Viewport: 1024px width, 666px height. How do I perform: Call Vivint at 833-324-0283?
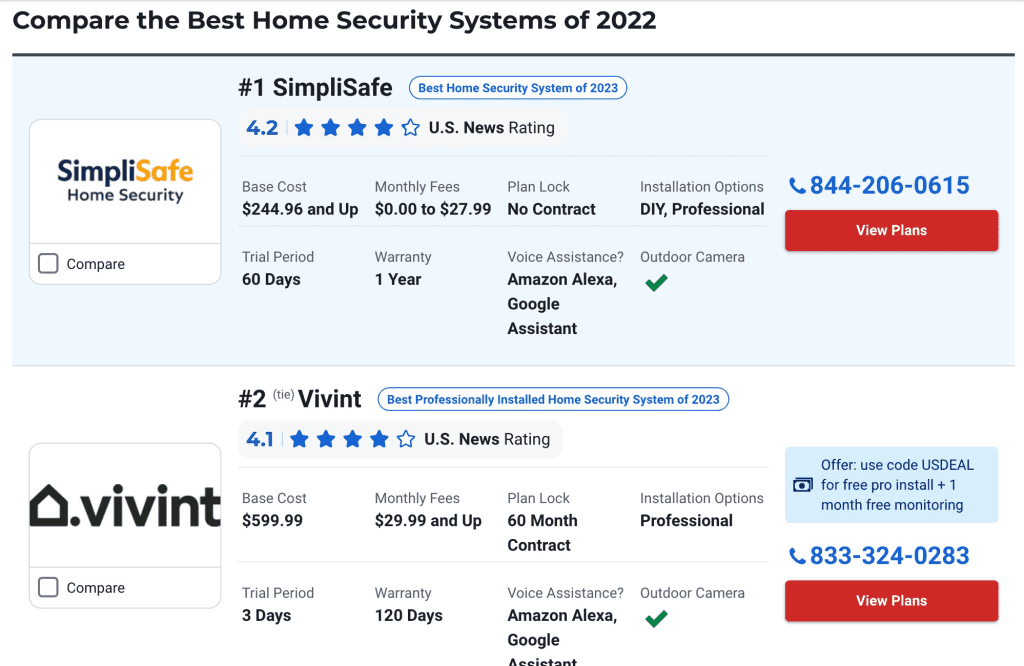889,556
